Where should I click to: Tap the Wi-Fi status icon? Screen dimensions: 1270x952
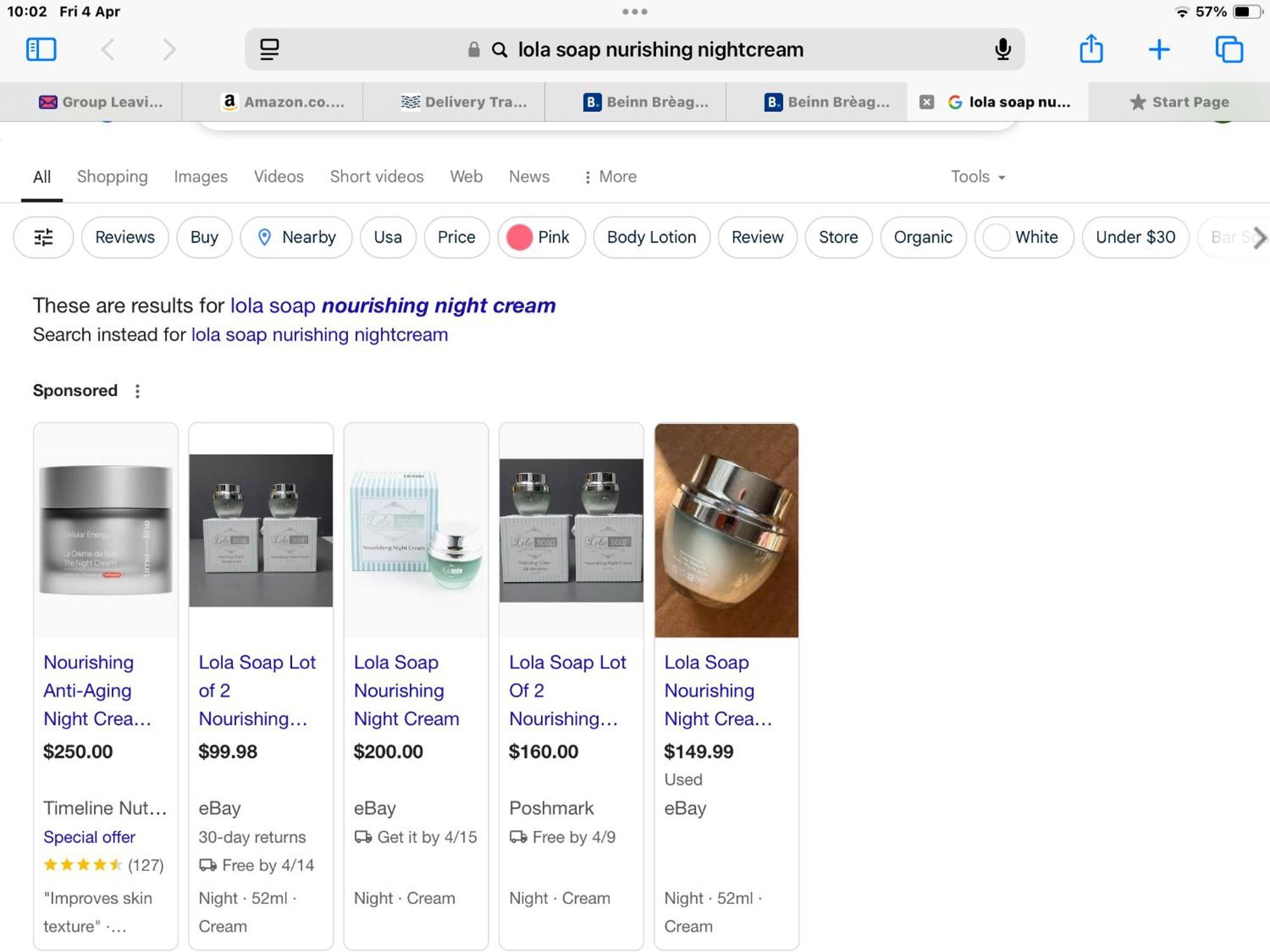pos(1182,12)
